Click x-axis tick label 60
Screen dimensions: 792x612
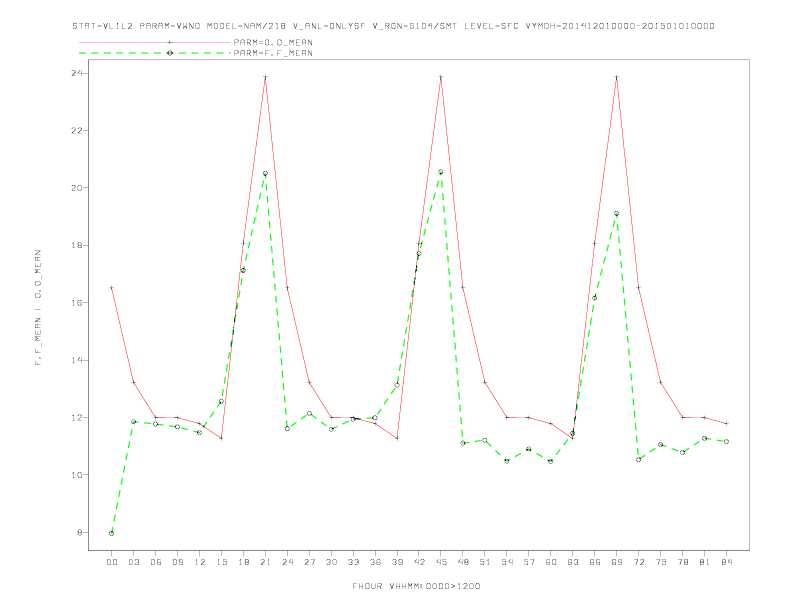pyautogui.click(x=551, y=562)
